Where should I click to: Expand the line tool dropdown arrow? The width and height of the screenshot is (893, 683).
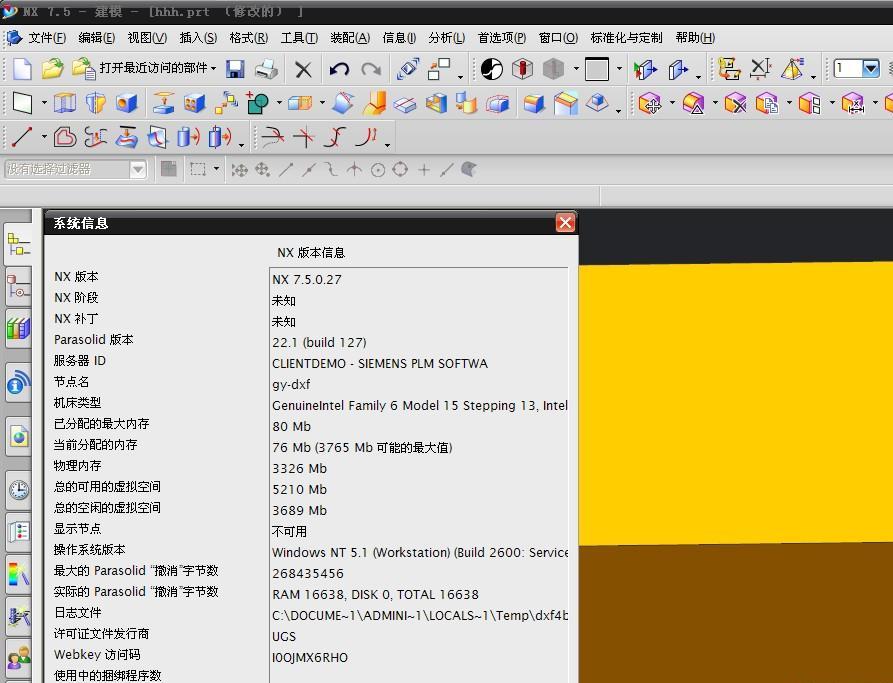pyautogui.click(x=44, y=137)
